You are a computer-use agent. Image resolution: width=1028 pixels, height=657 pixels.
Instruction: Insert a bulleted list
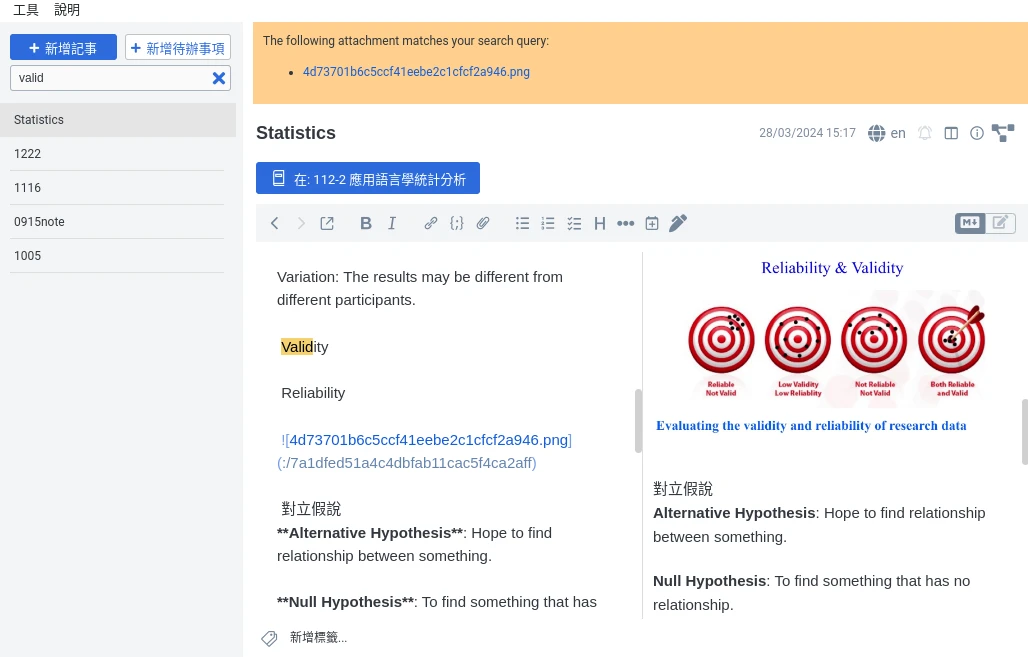(522, 223)
